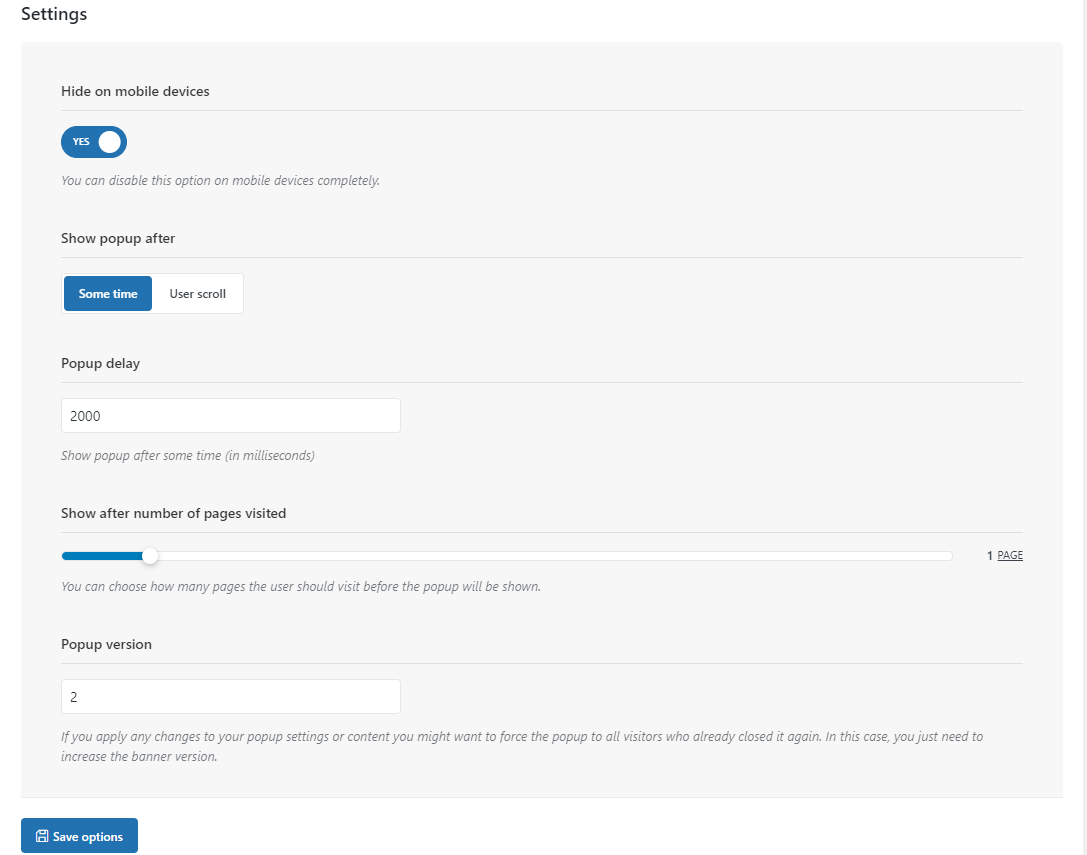
Task: Click the pages visited slider handle
Action: (150, 555)
